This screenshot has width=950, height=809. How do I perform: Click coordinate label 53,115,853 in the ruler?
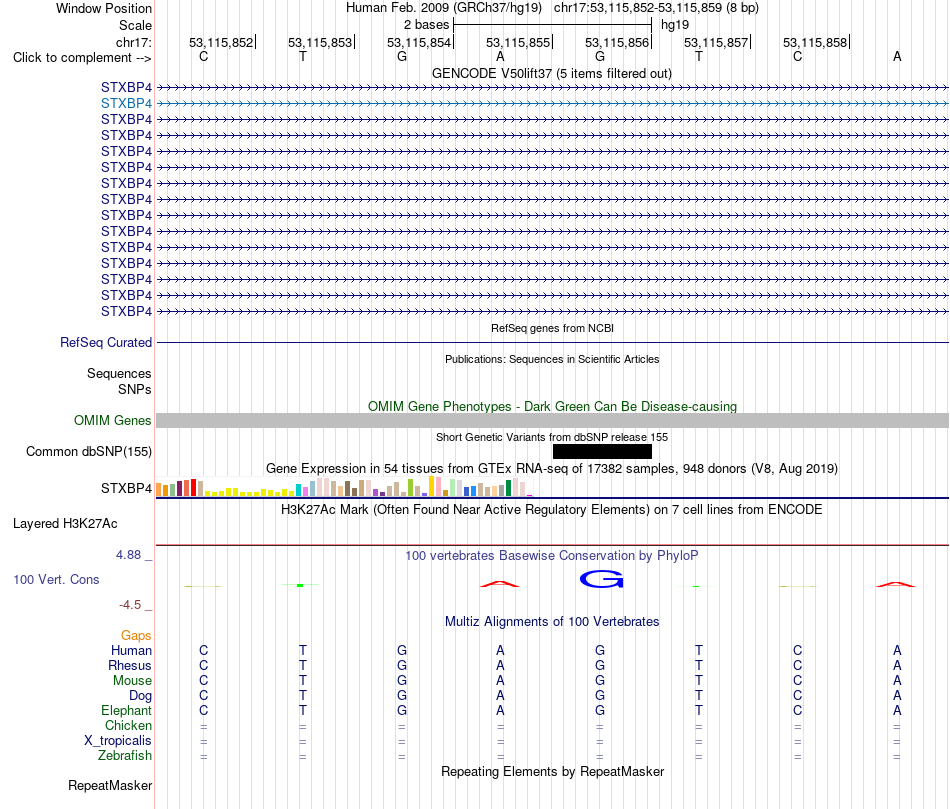point(320,42)
